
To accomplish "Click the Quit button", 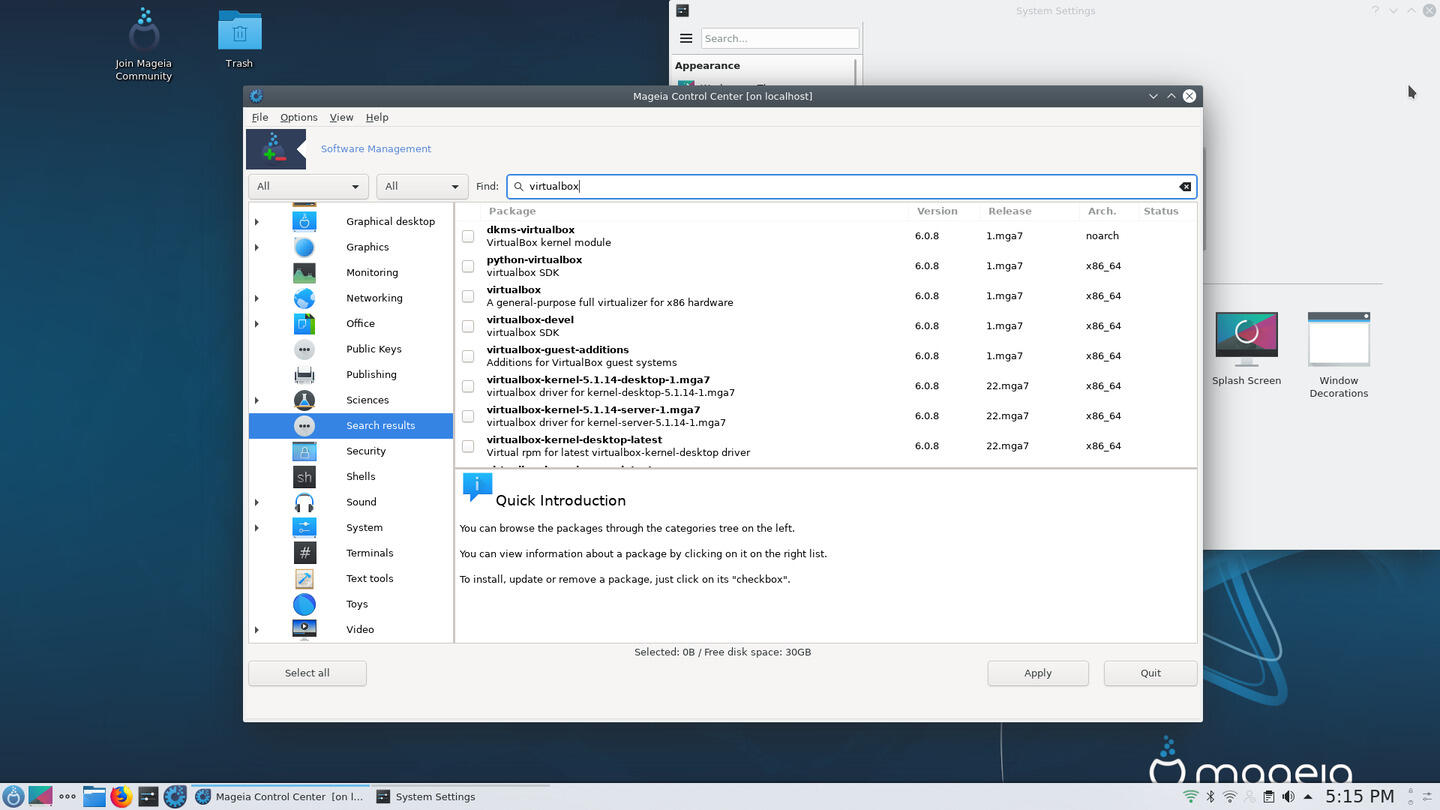I will (1150, 673).
